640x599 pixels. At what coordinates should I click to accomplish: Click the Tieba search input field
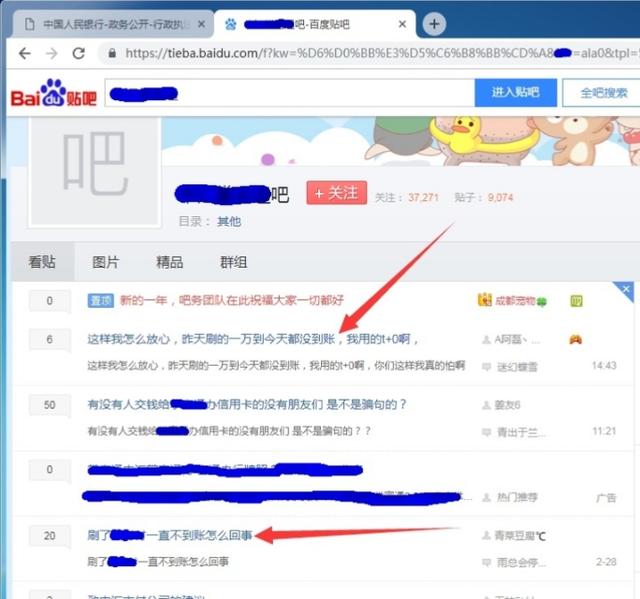[x=290, y=93]
